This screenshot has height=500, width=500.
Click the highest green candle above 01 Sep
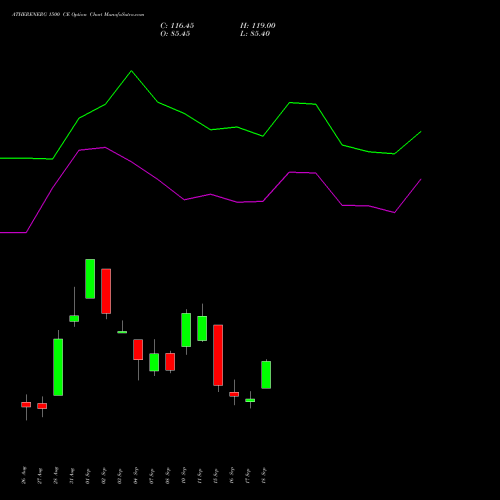tap(90, 279)
